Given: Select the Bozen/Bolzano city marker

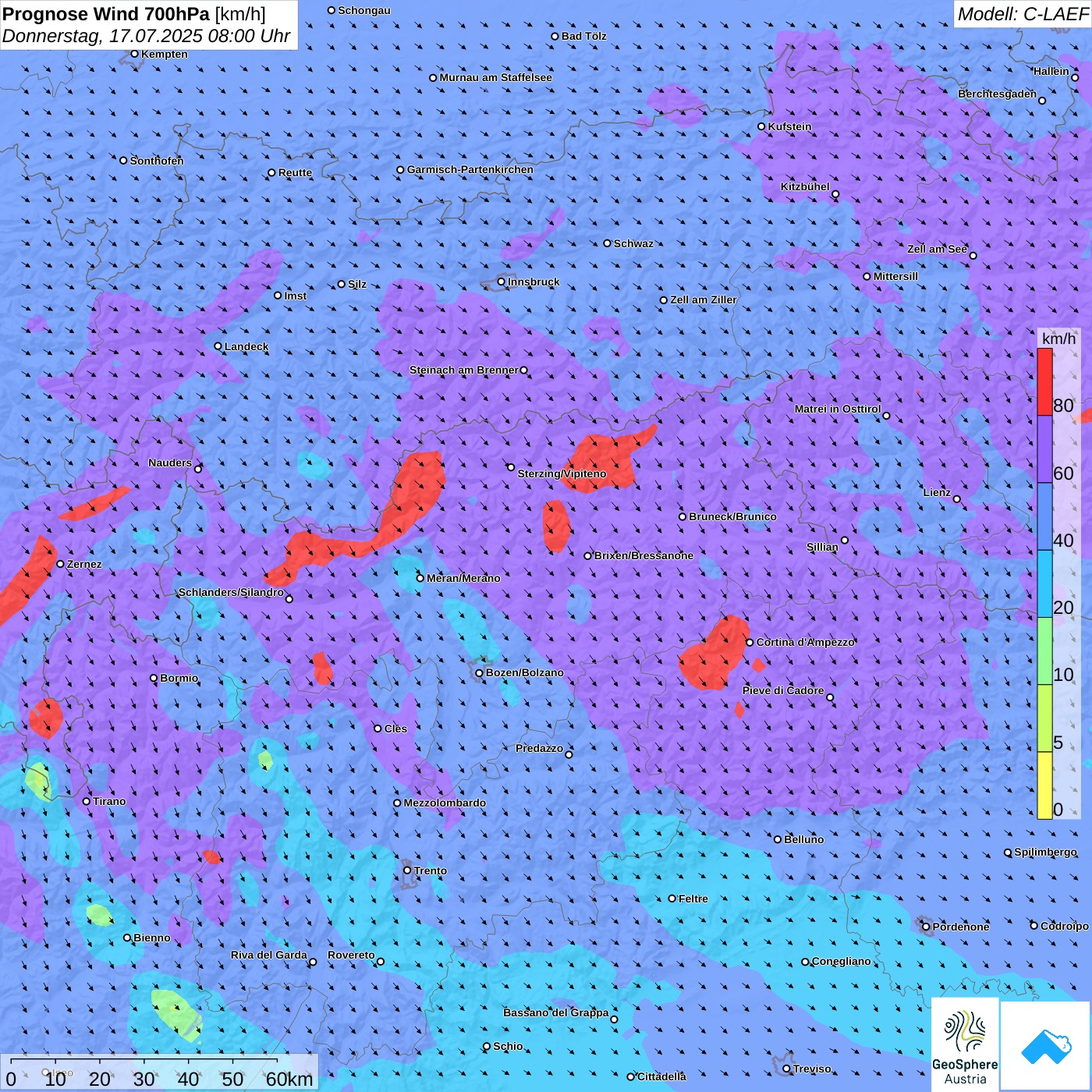Looking at the screenshot, I should [x=479, y=673].
